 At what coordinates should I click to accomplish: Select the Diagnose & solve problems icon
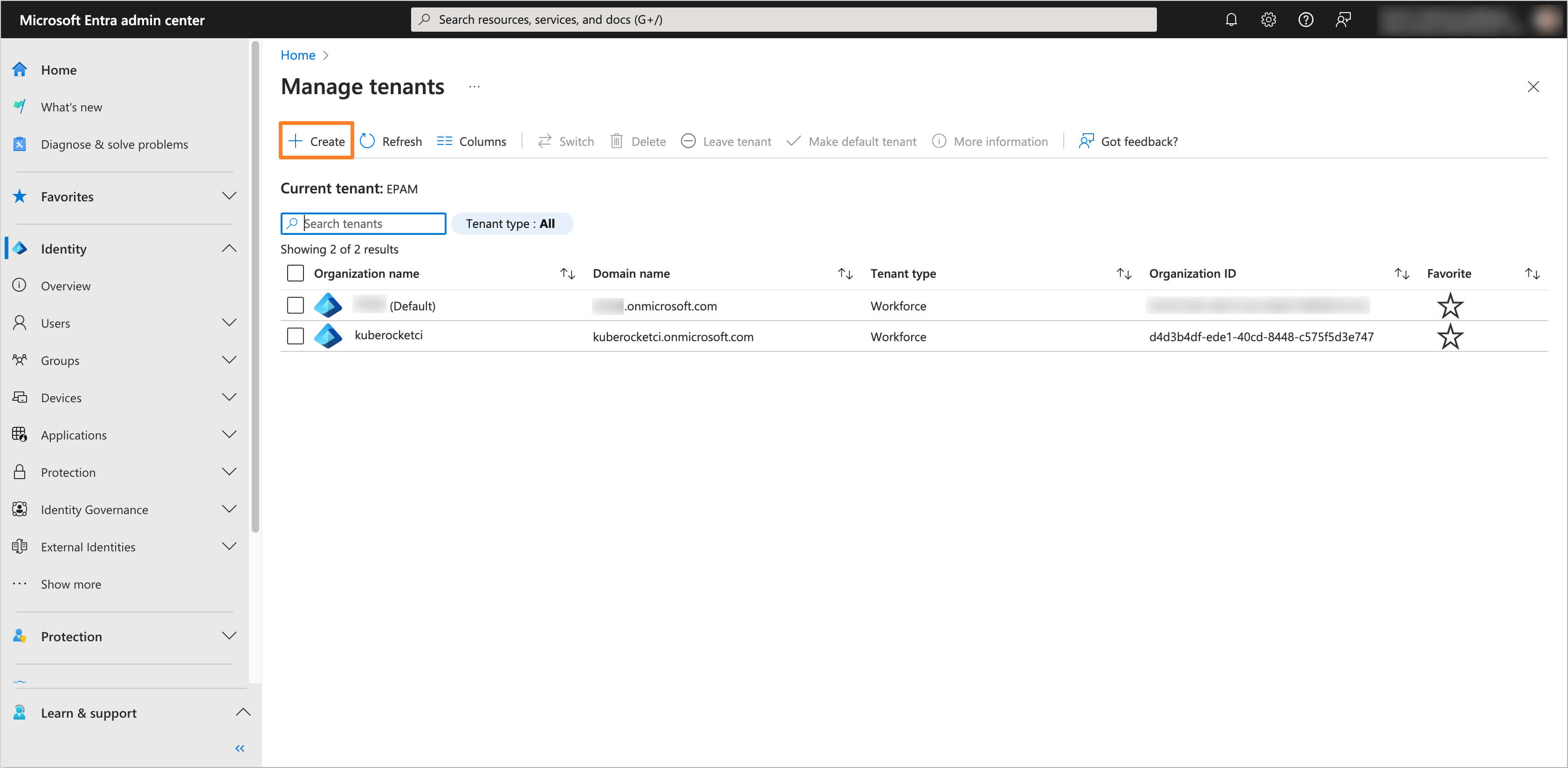pyautogui.click(x=20, y=144)
